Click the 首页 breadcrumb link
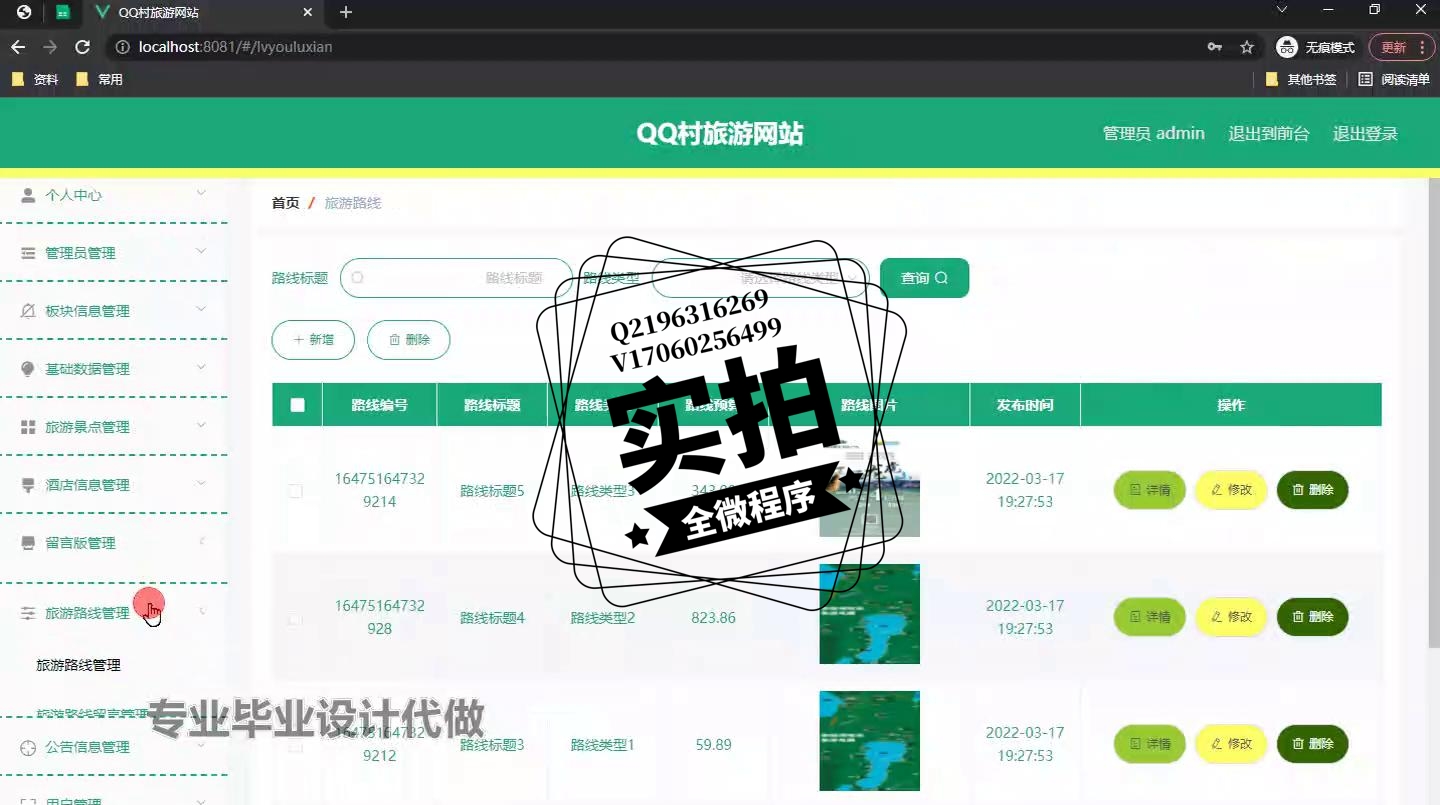Viewport: 1440px width, 805px height. (285, 203)
